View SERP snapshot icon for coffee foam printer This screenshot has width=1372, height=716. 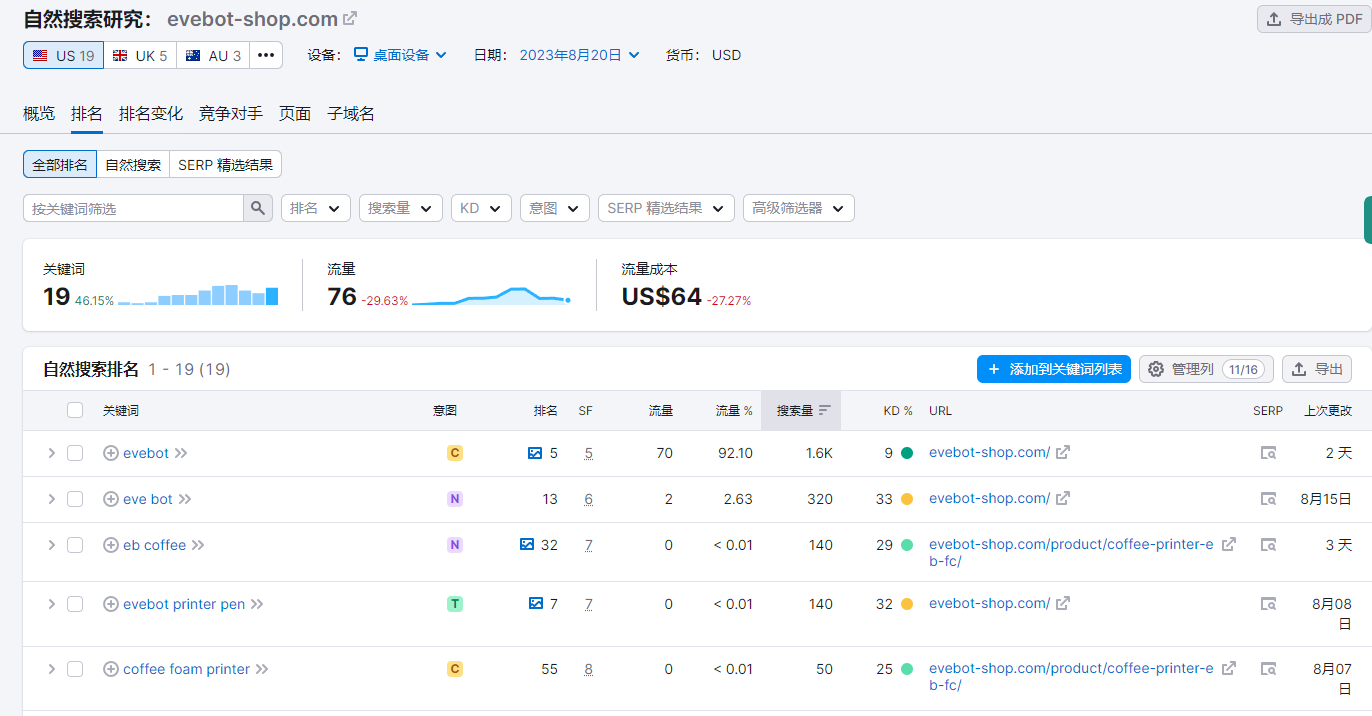pos(1268,669)
